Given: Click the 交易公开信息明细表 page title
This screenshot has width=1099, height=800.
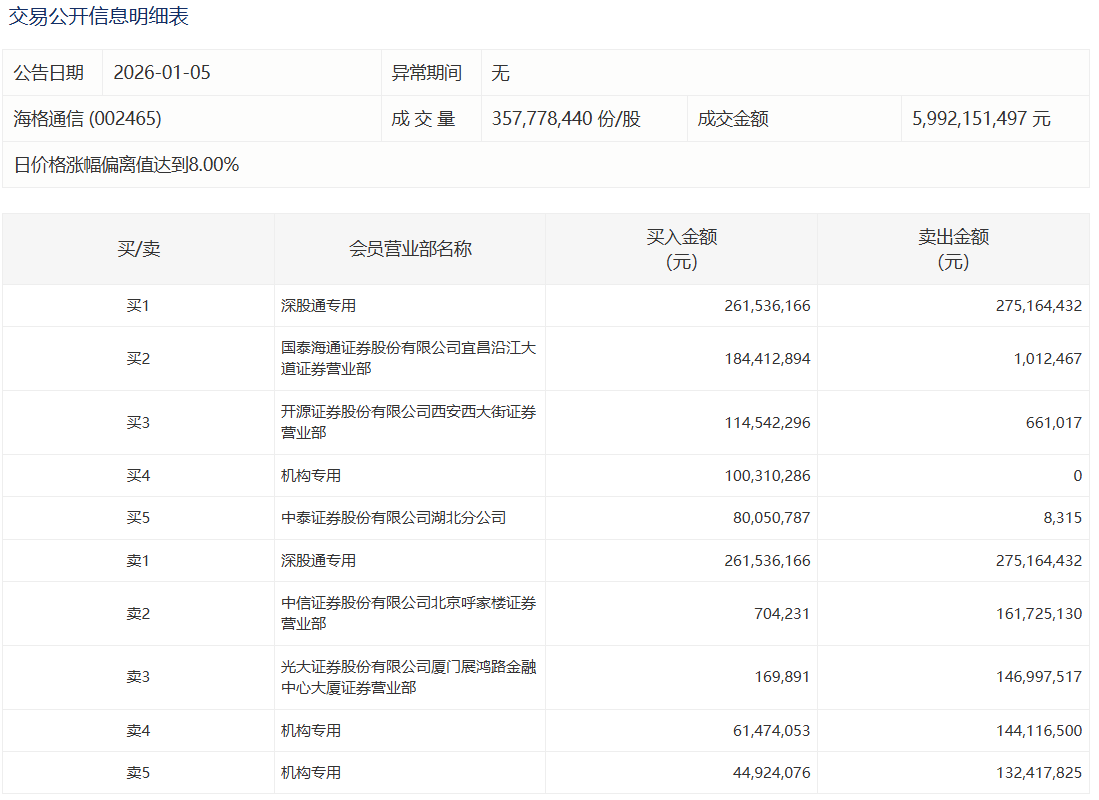Looking at the screenshot, I should (99, 17).
